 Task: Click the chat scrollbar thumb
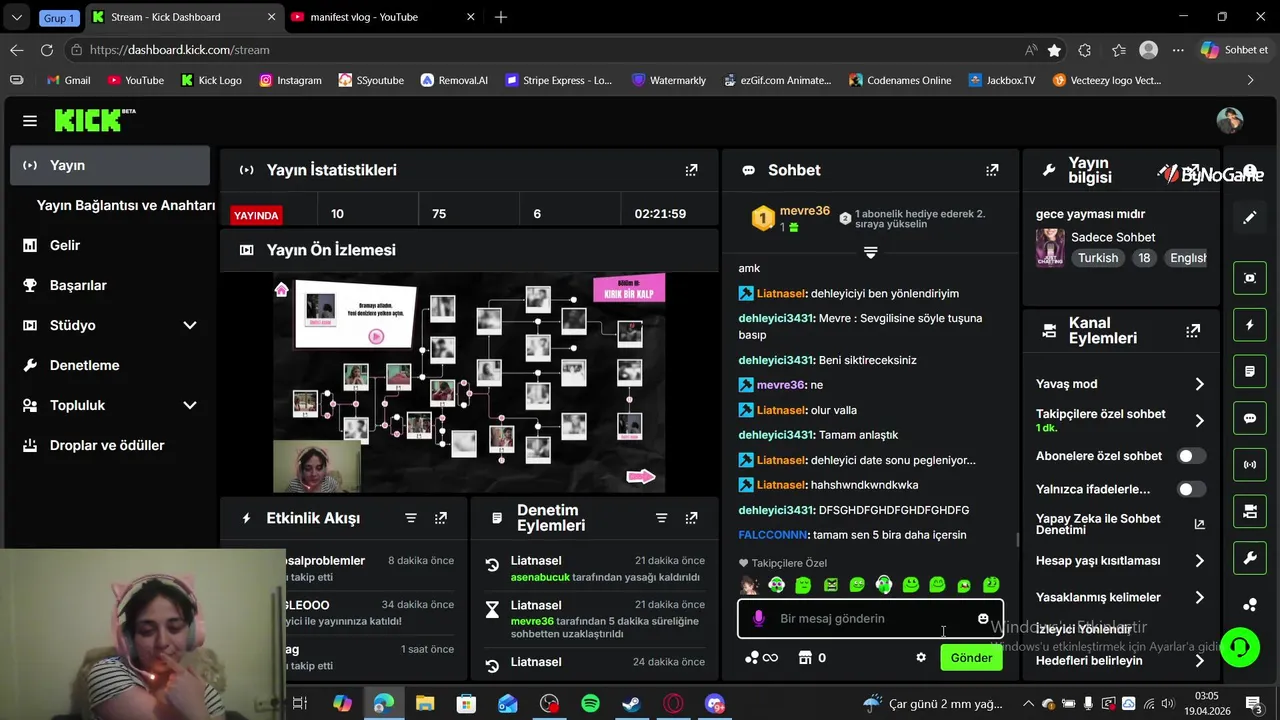(1017, 540)
